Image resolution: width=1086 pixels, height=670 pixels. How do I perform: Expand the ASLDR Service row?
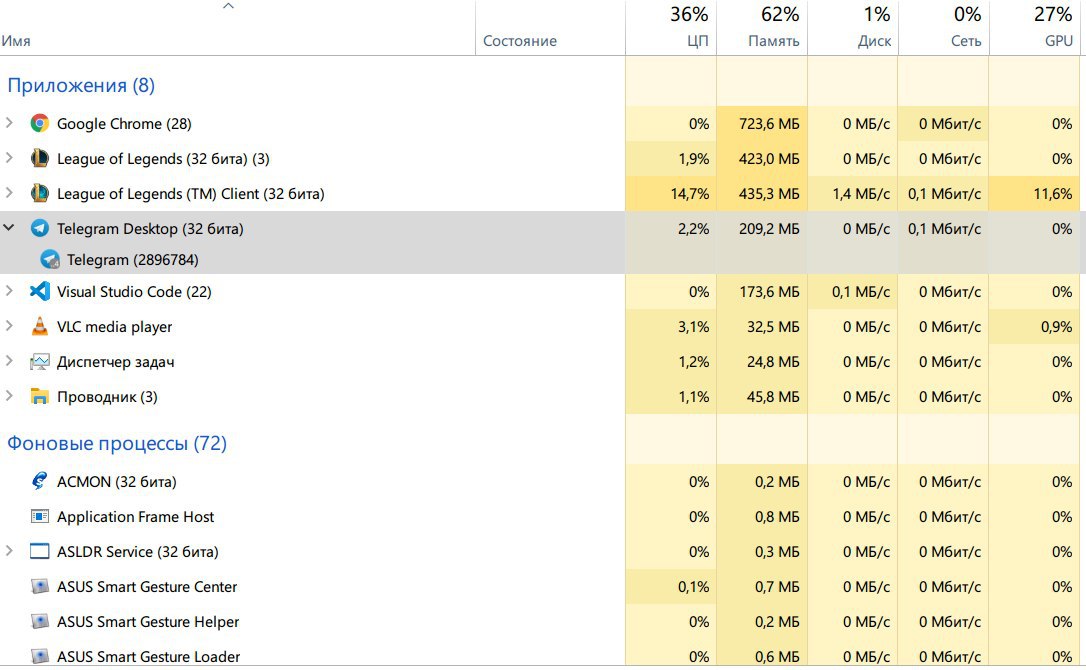(9, 551)
